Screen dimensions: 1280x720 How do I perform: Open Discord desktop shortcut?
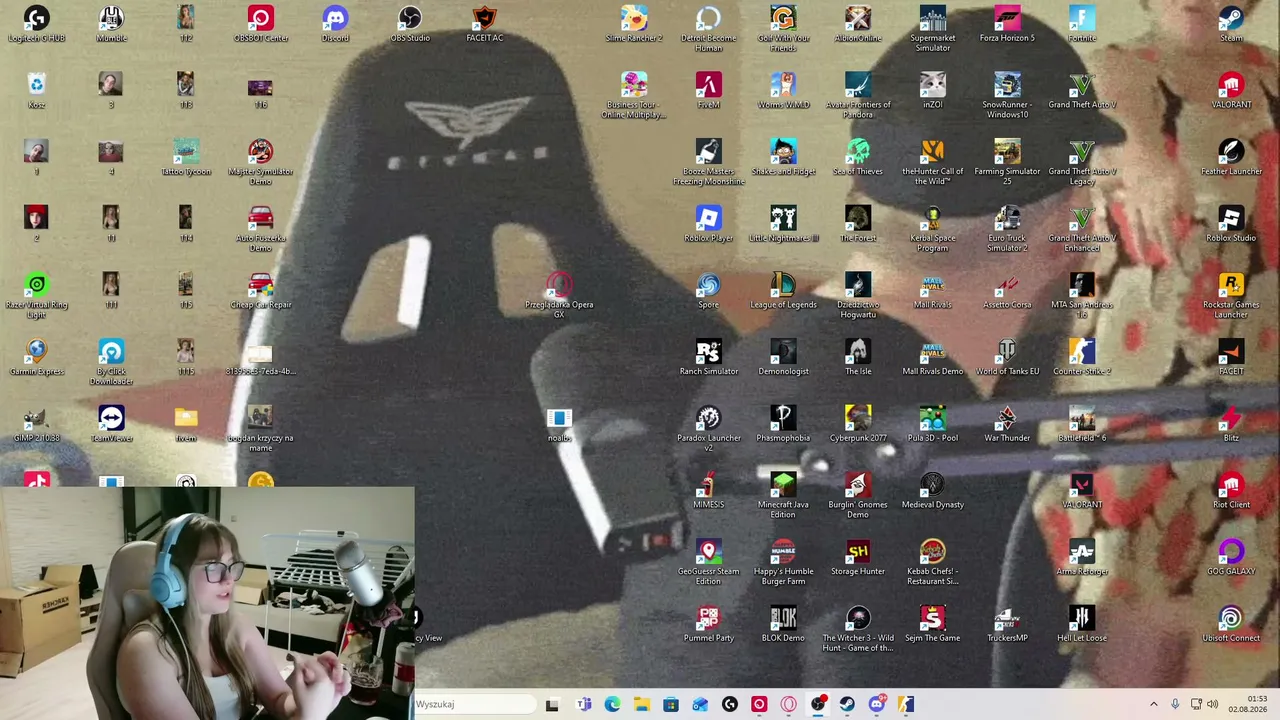[x=335, y=24]
